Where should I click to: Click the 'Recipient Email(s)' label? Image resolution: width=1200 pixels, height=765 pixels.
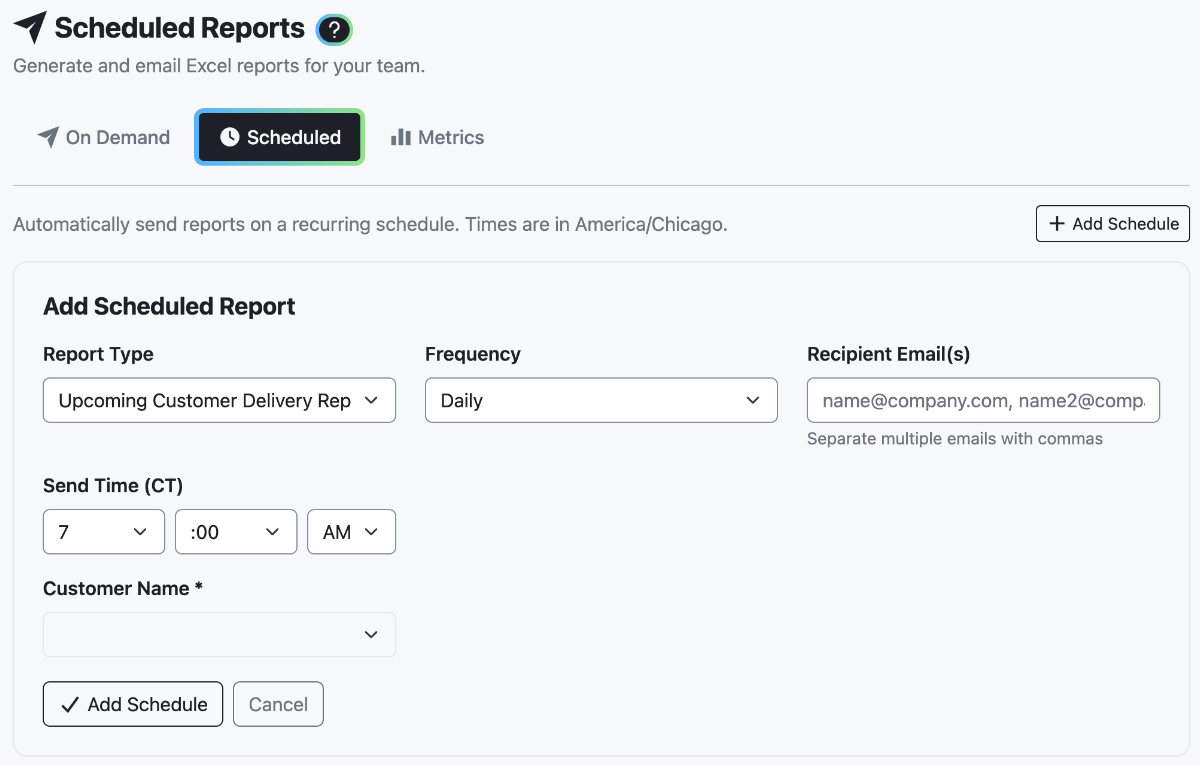click(889, 354)
